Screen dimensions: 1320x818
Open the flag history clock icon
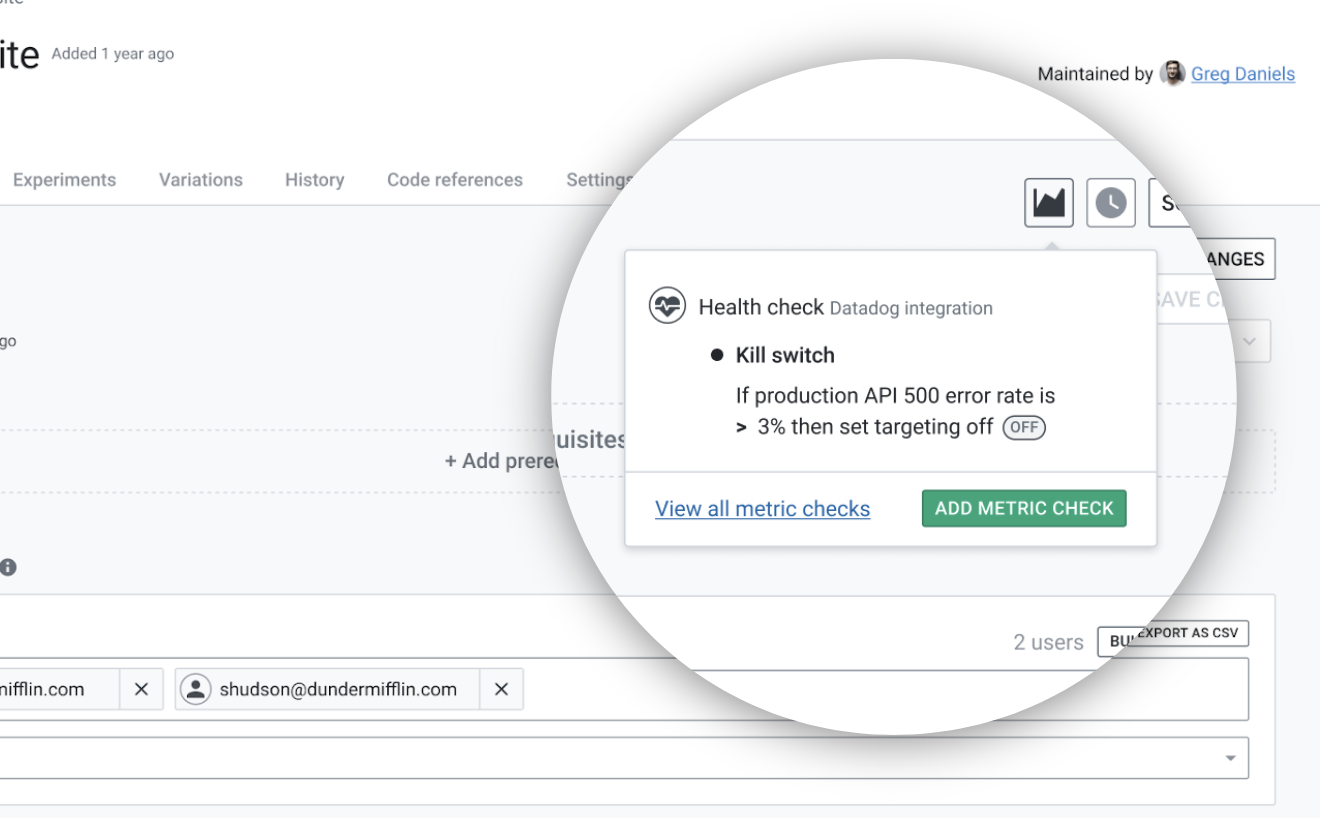[x=1110, y=202]
